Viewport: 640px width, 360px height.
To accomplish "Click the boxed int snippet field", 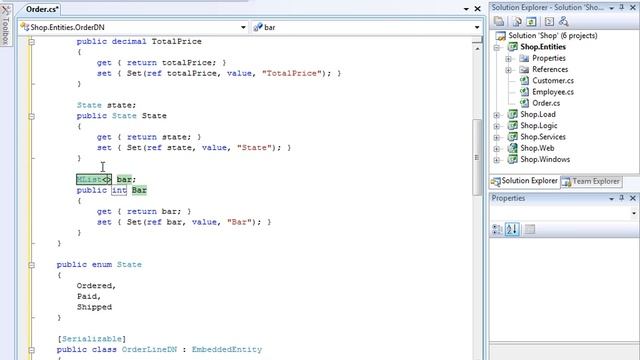I will (119, 190).
